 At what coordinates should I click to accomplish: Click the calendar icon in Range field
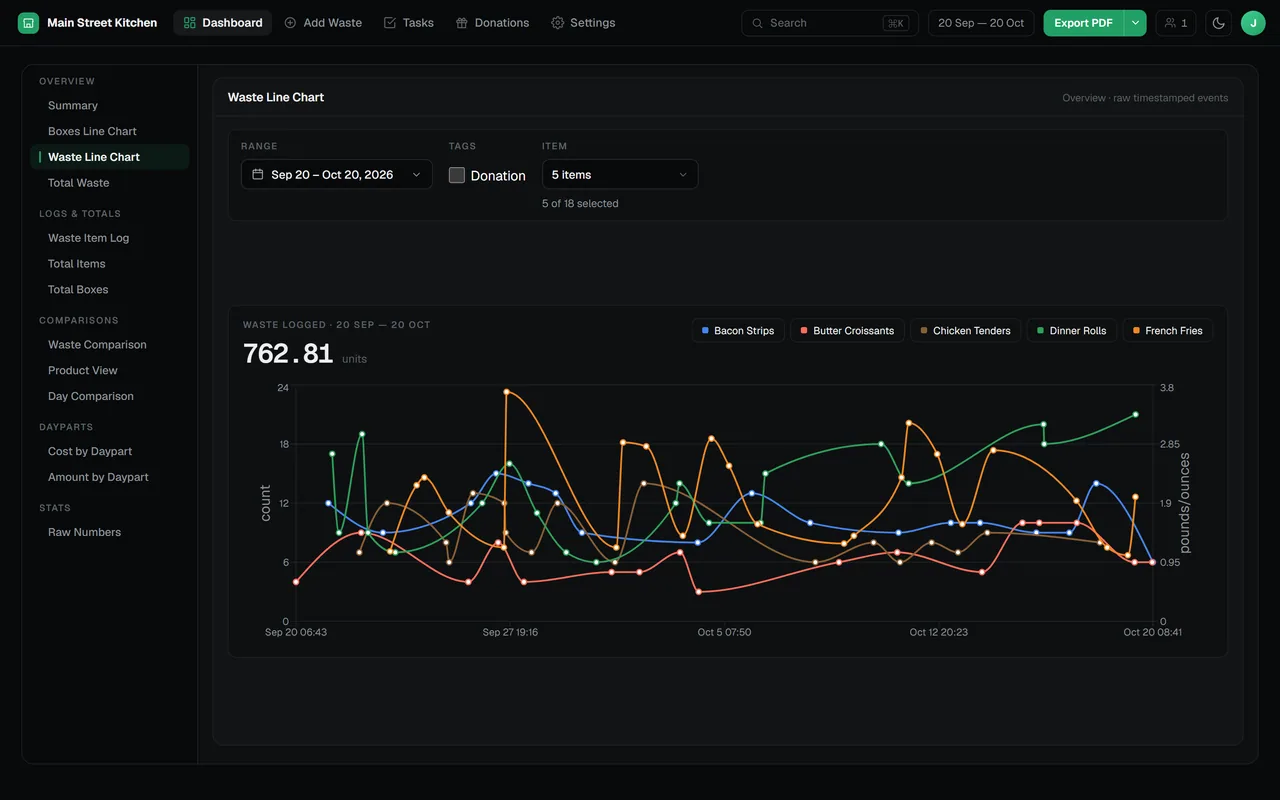coord(258,174)
